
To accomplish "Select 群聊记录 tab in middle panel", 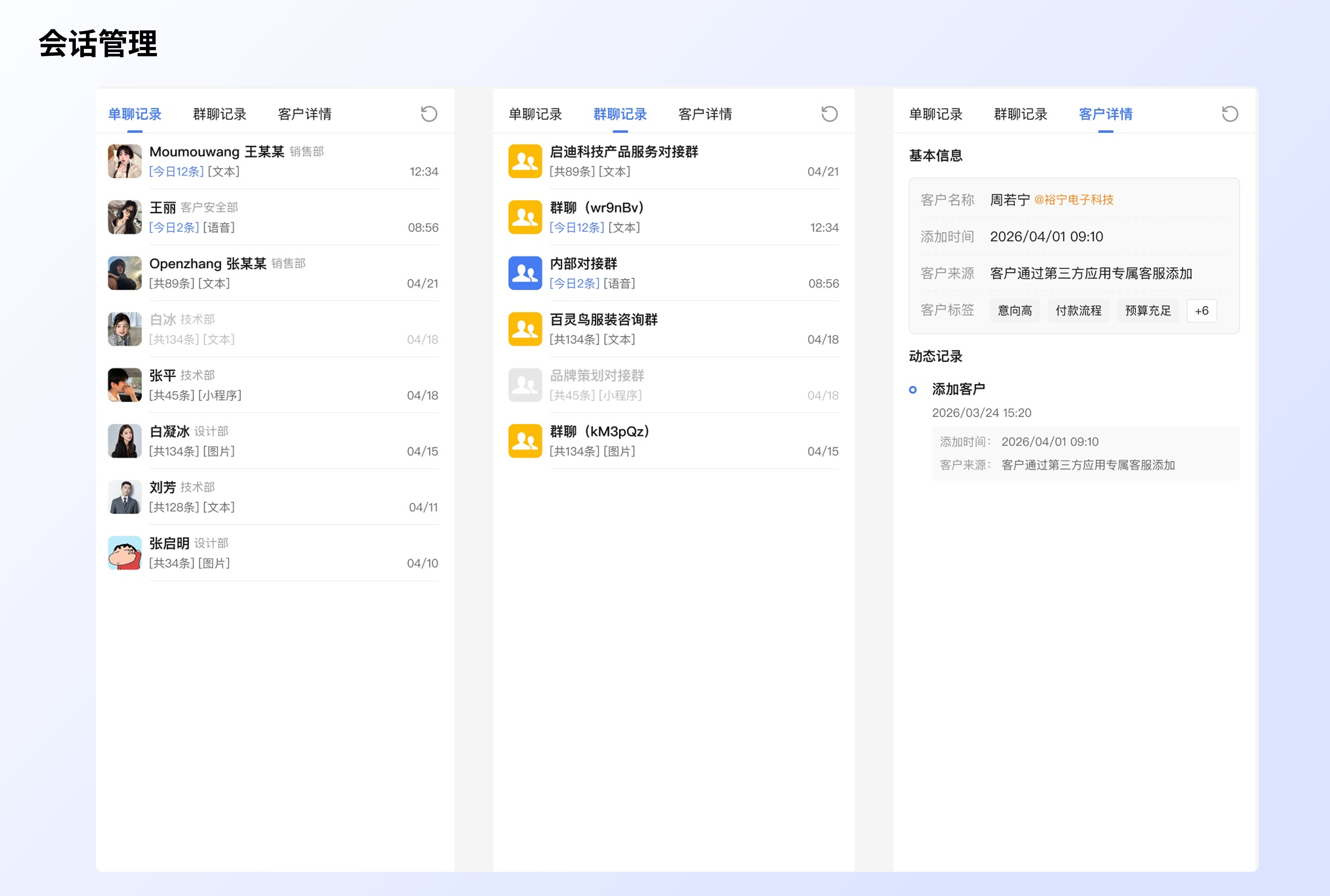I will click(x=620, y=114).
